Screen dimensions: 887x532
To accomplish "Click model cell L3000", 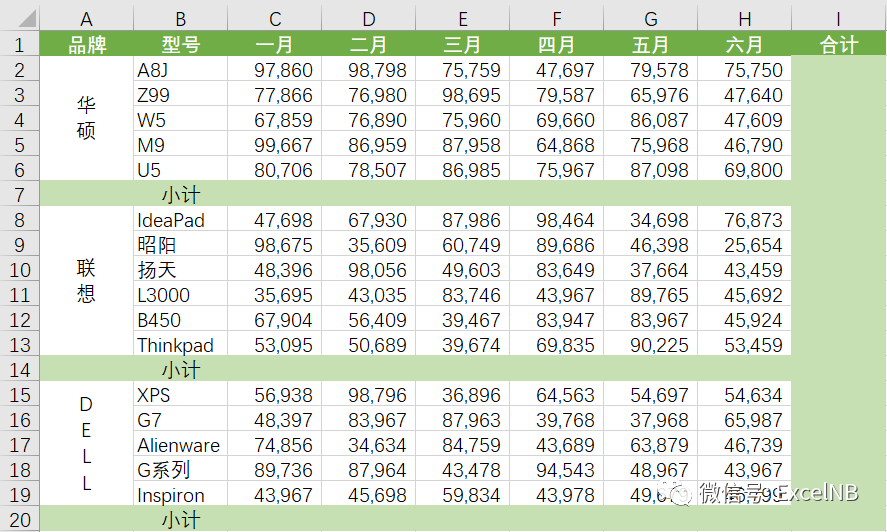I will pos(180,294).
